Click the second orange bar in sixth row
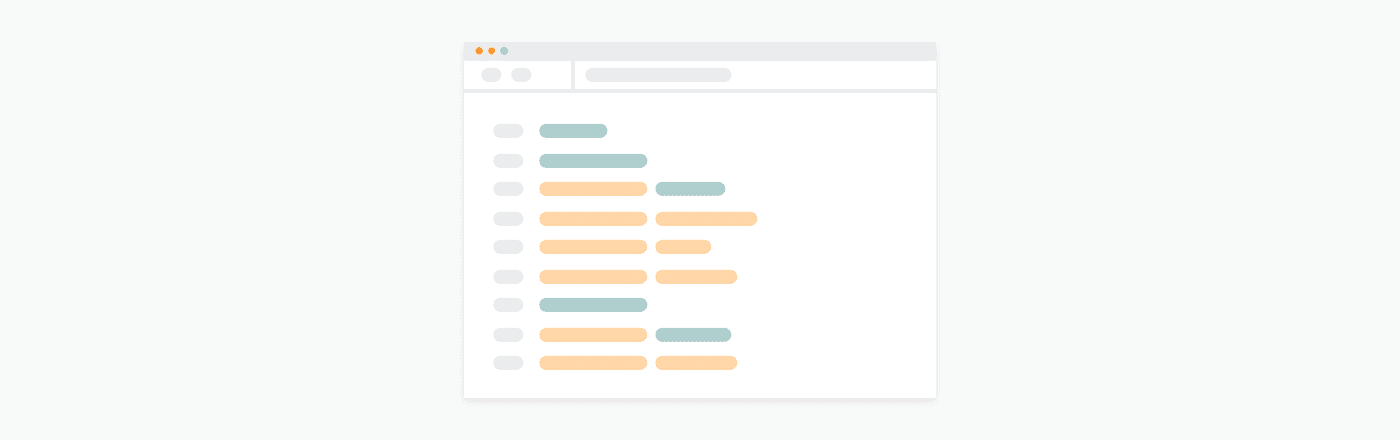Image resolution: width=1400 pixels, height=440 pixels. [696, 277]
